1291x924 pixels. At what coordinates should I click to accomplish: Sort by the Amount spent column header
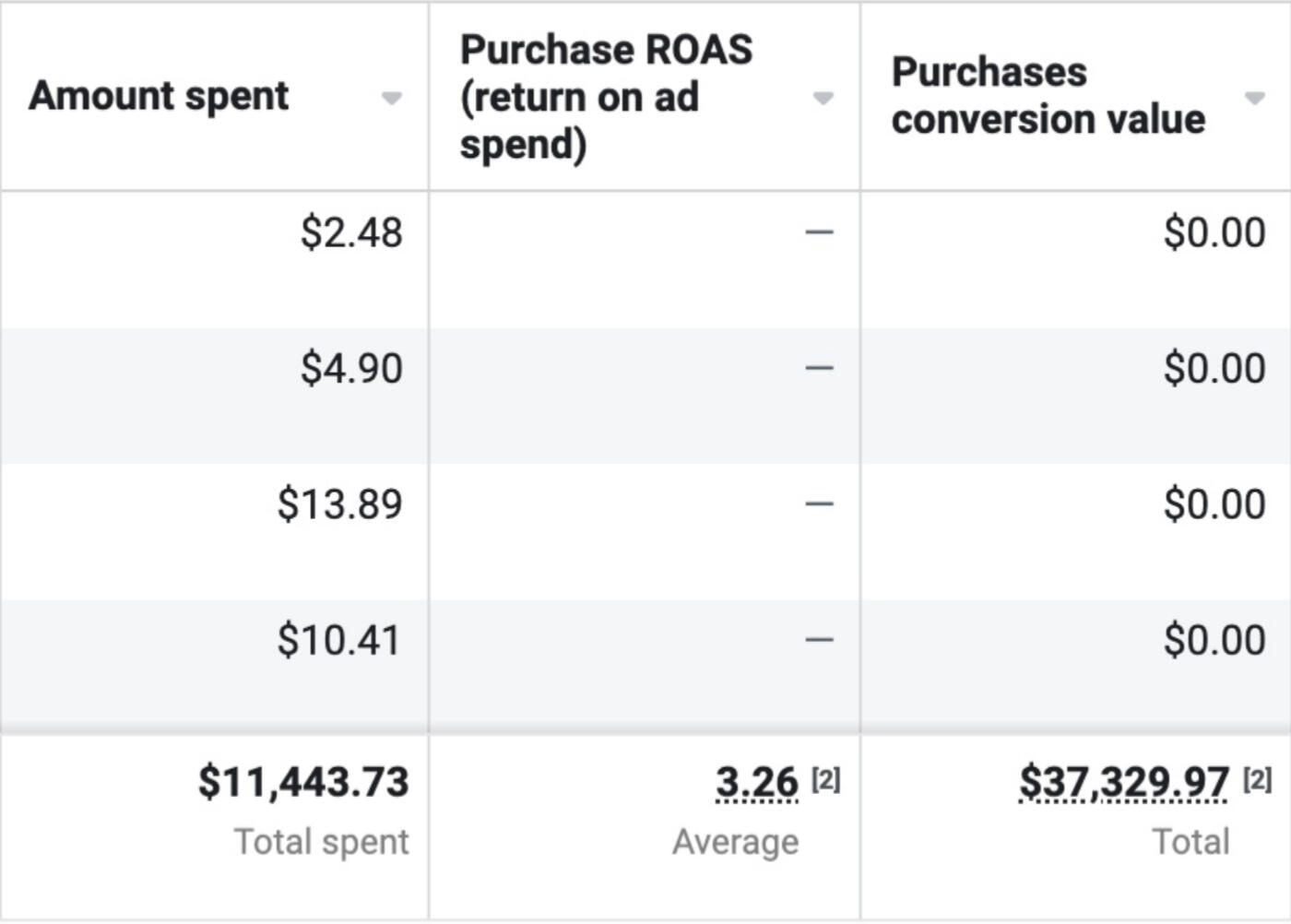click(159, 96)
